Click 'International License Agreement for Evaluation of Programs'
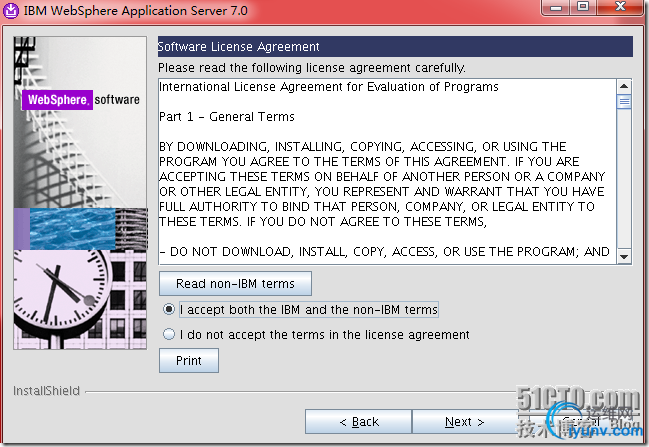Viewport: 649px width, 447px height. click(329, 87)
